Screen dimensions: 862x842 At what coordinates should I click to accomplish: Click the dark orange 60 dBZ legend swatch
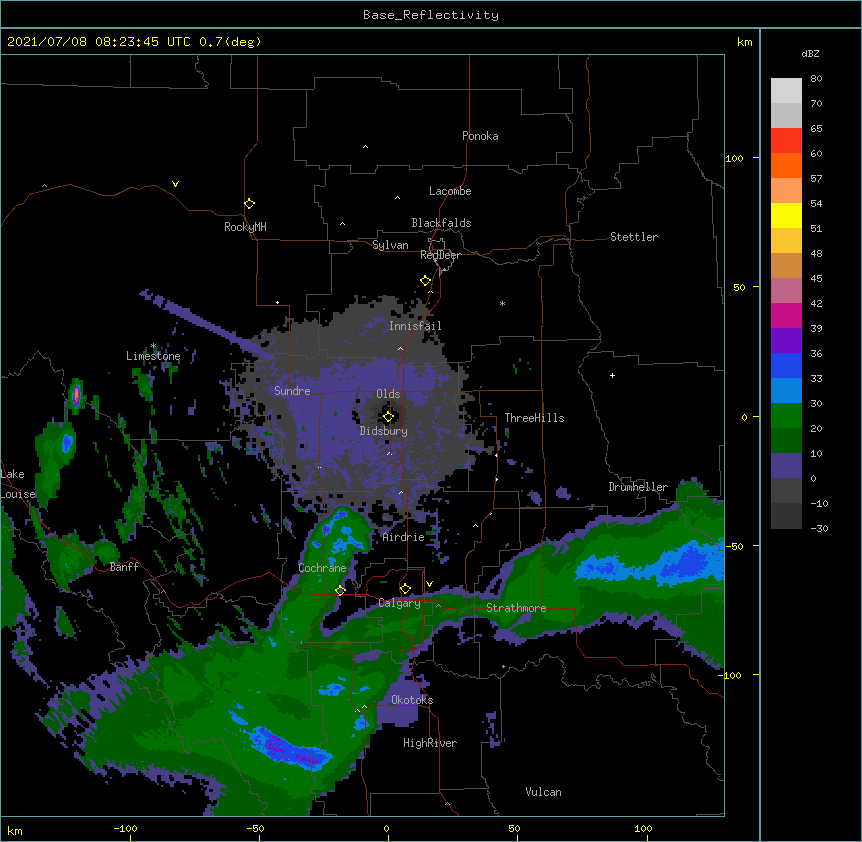pos(786,165)
